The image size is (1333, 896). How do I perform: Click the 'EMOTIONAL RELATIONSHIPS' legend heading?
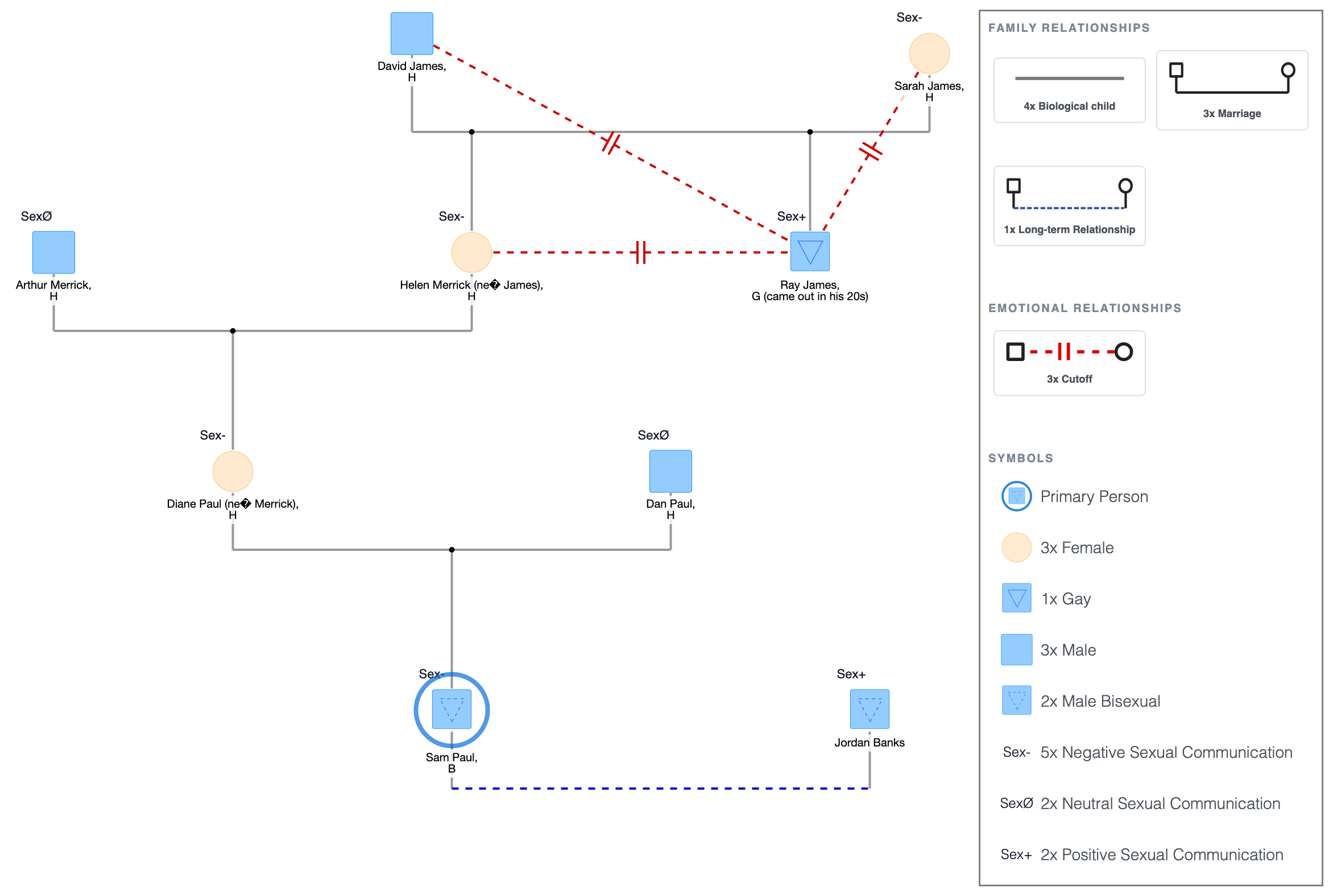click(1084, 308)
